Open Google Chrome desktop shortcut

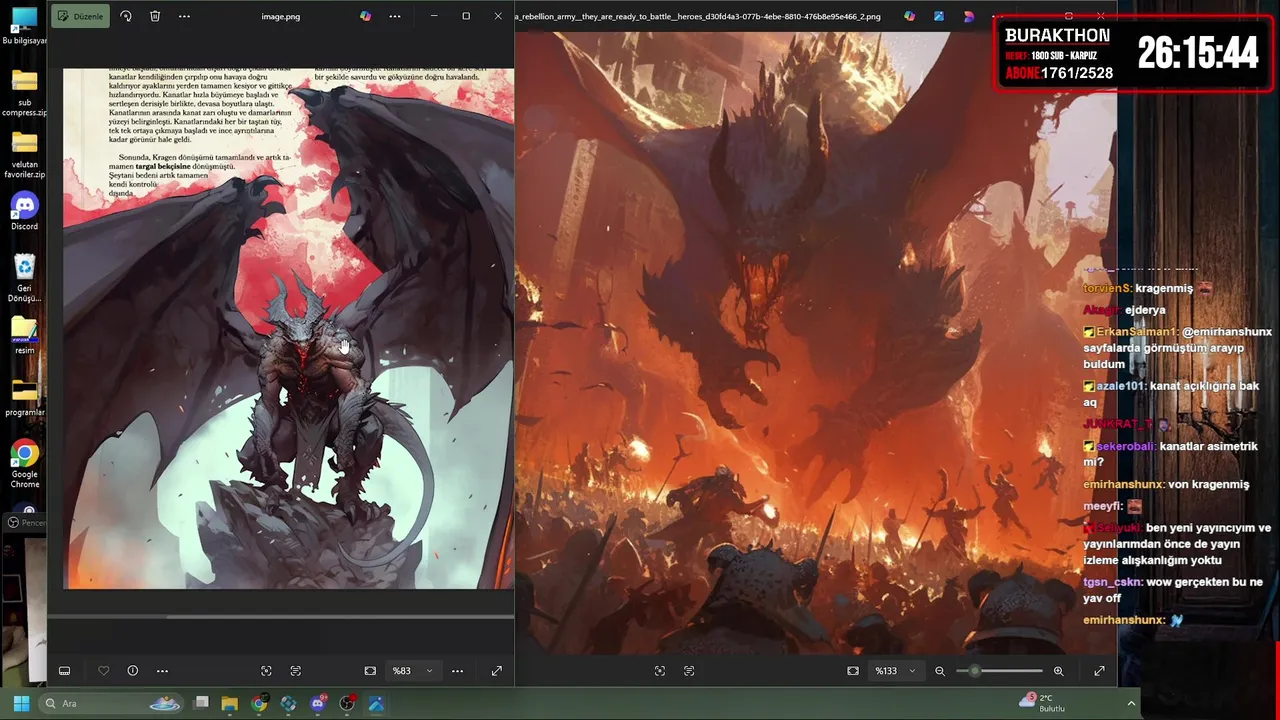(x=24, y=465)
